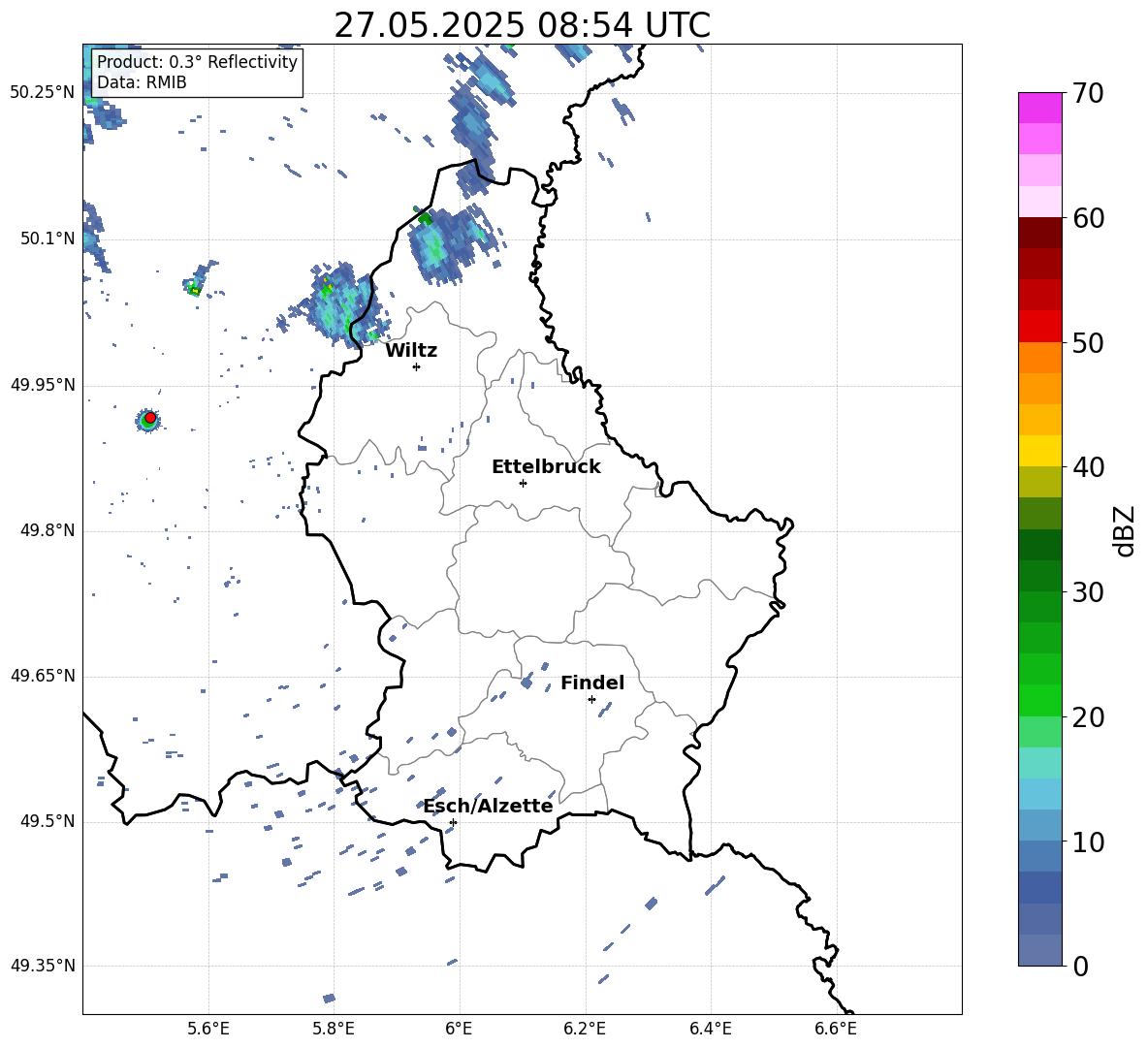Click the 'Data: RMIB' legend text

[142, 82]
